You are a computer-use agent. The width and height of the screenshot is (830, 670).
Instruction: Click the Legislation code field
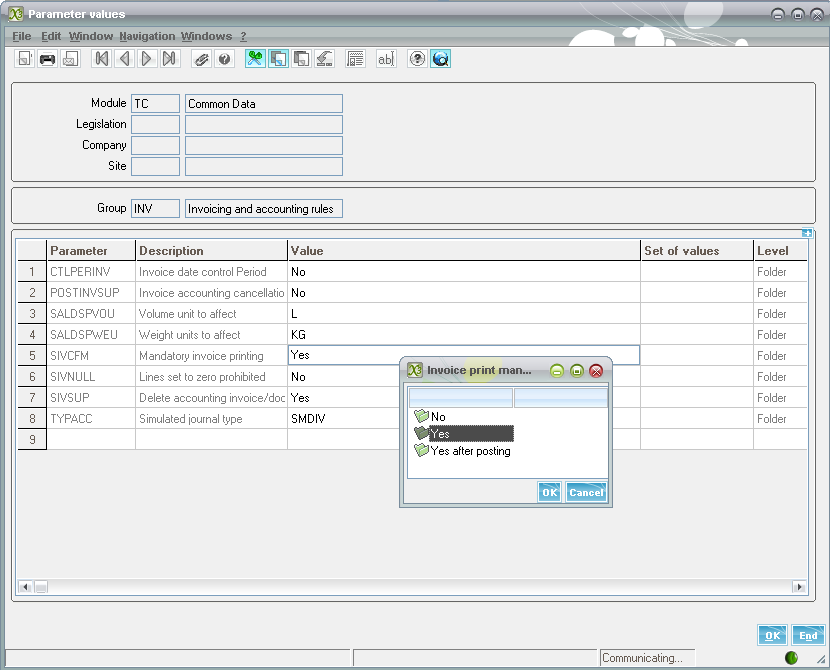point(156,124)
